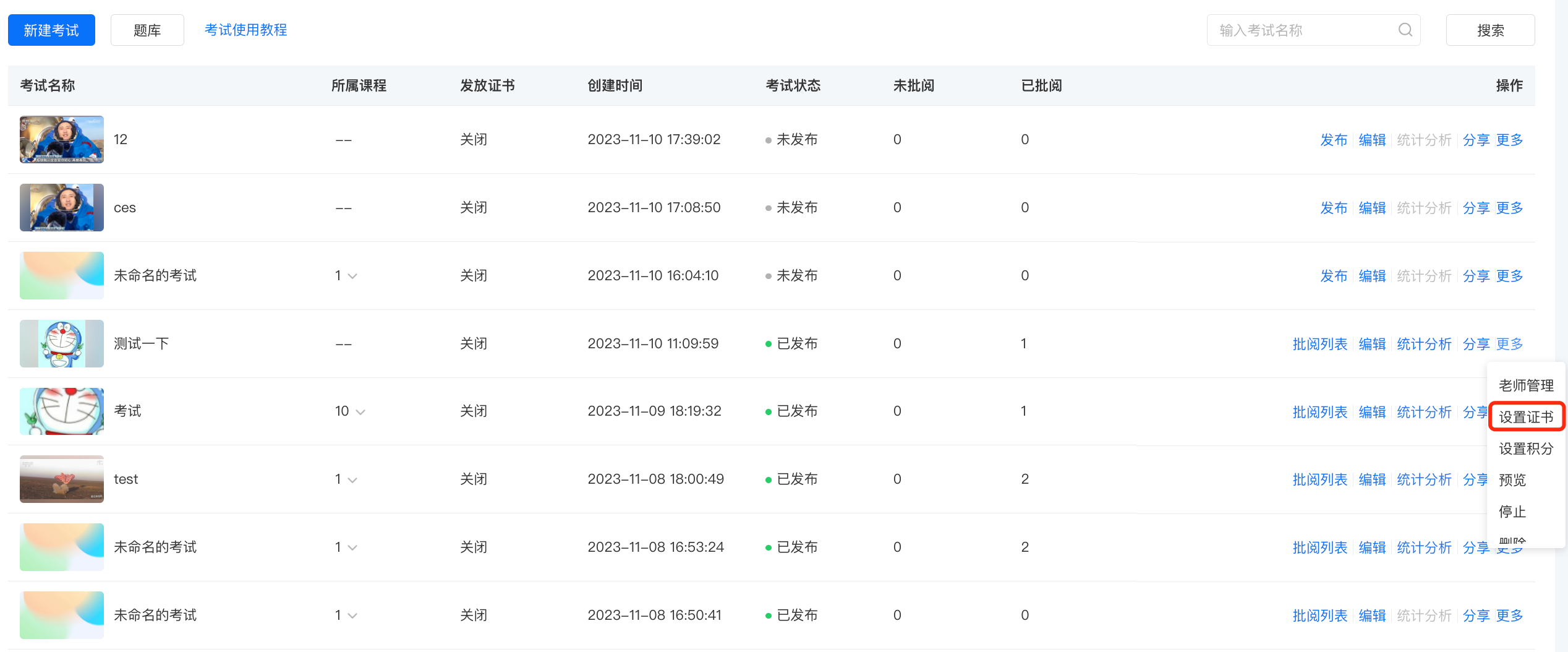This screenshot has width=1568, height=652.
Task: Expand course chevron in the test row
Action: pyautogui.click(x=352, y=480)
